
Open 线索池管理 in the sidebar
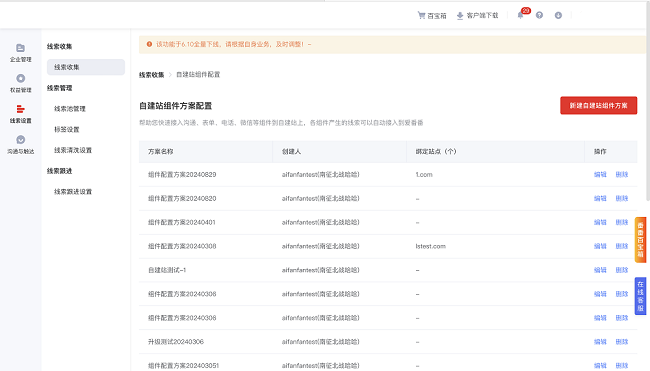tap(70, 109)
